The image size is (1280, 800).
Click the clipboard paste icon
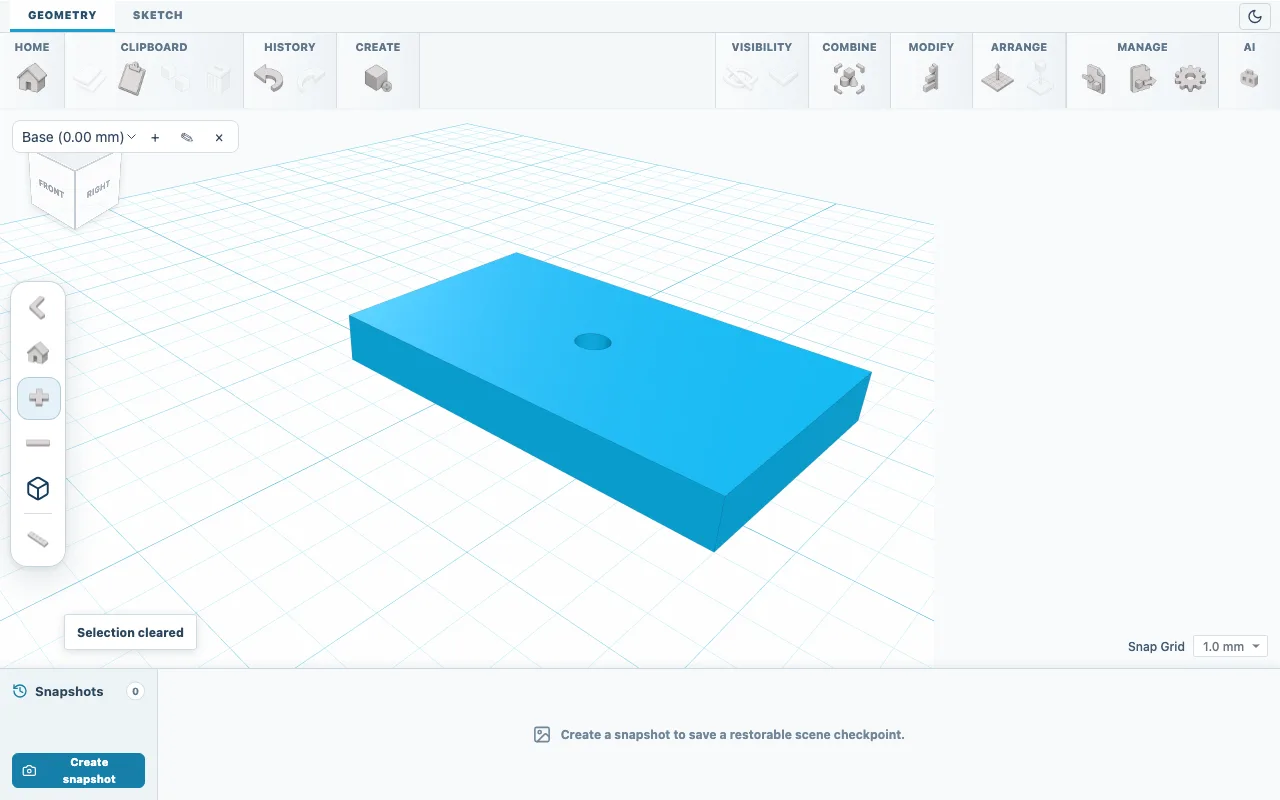pyautogui.click(x=132, y=78)
